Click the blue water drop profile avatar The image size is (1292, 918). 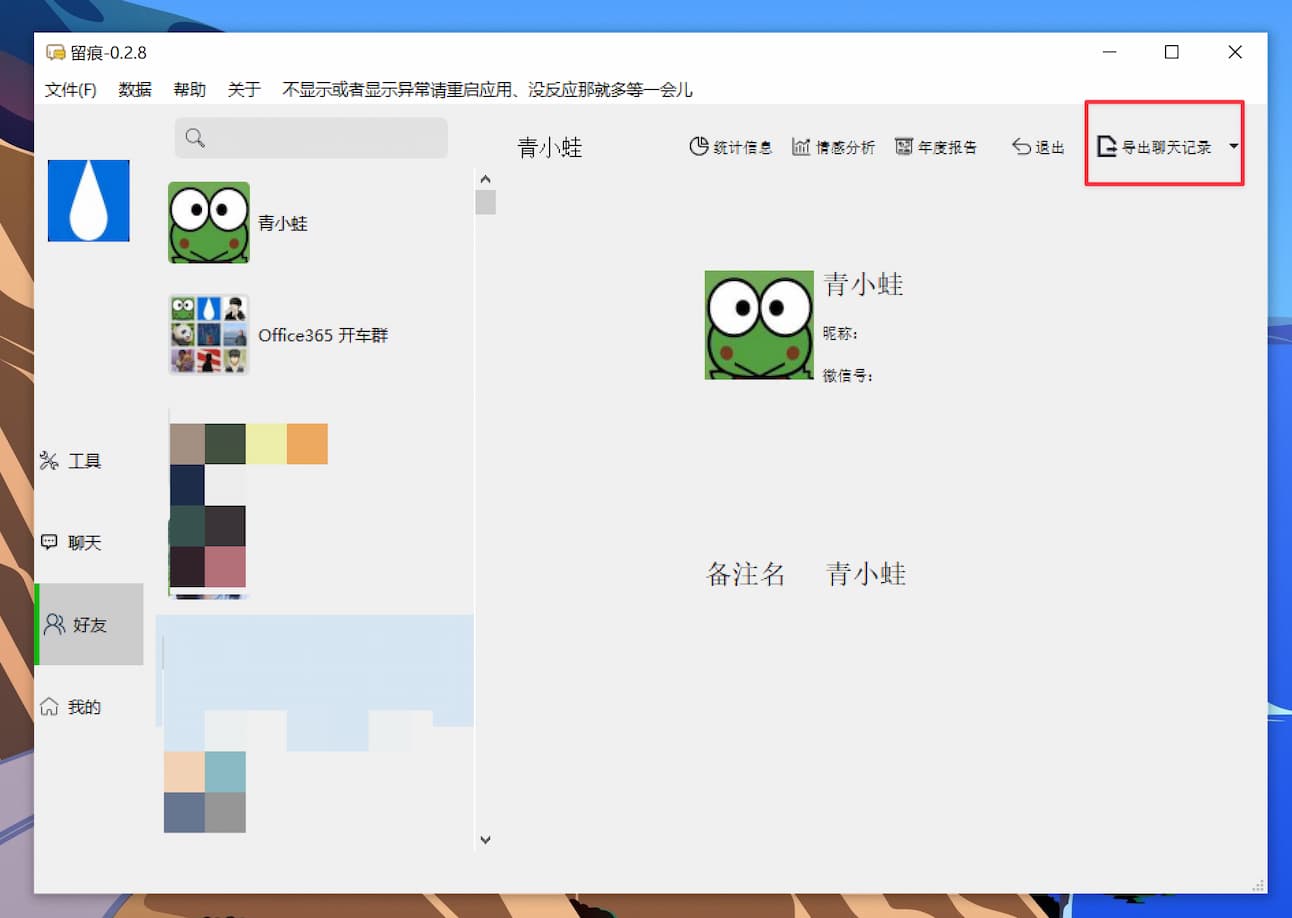89,200
